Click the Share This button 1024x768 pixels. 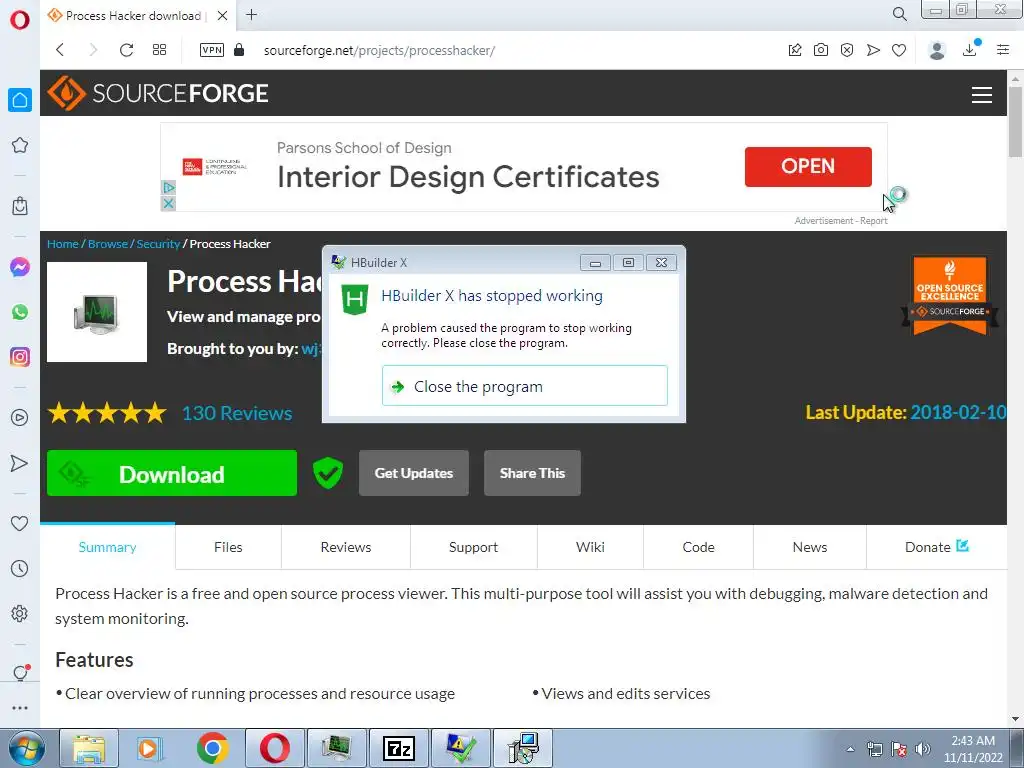coord(532,473)
